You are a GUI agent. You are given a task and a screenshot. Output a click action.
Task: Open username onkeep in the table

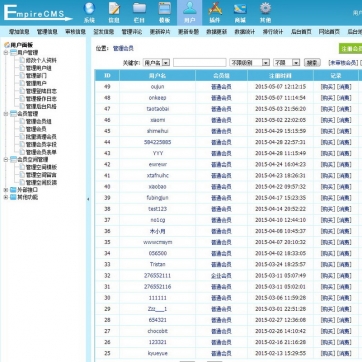click(x=157, y=98)
